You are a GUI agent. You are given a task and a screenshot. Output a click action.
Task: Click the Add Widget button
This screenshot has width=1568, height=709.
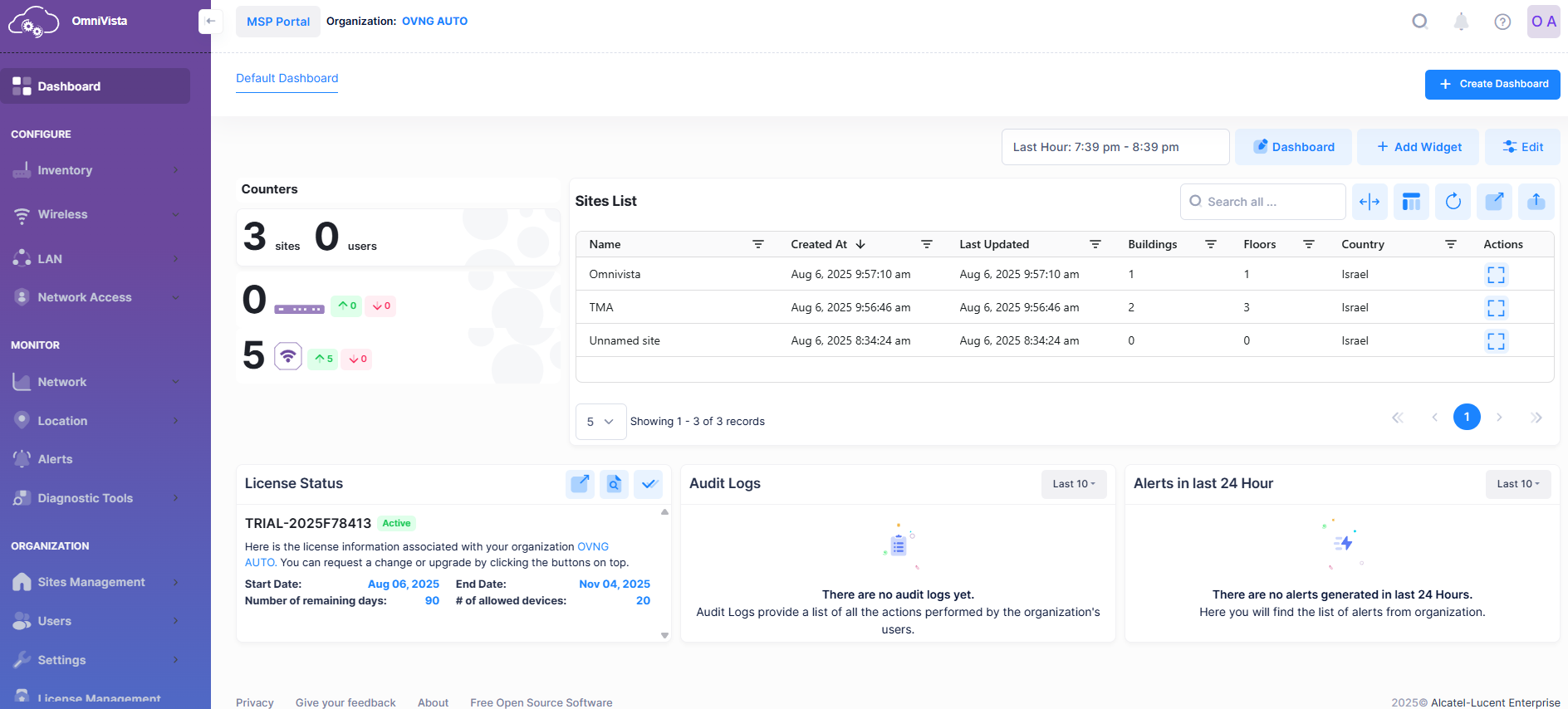click(x=1418, y=147)
